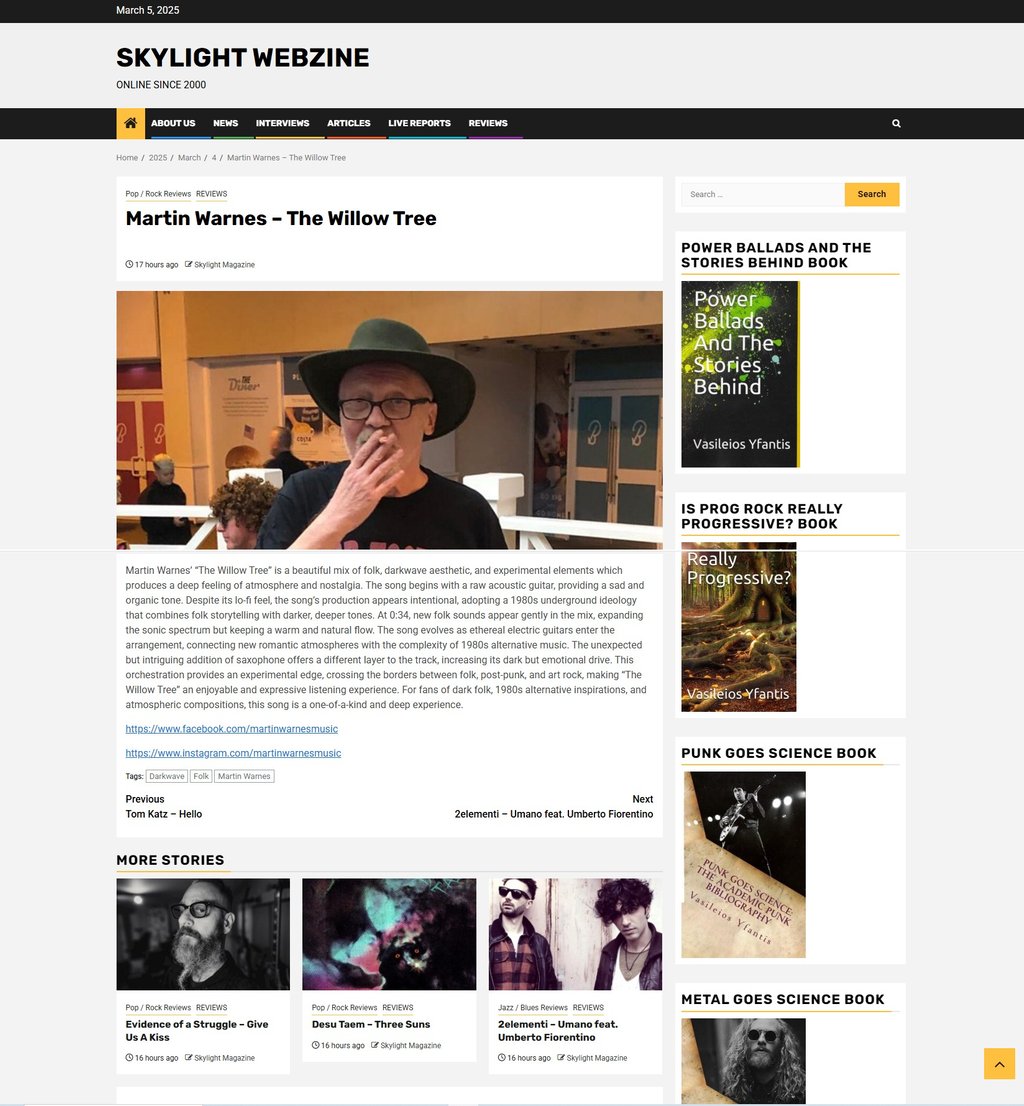This screenshot has width=1024, height=1106.
Task: Go to previous post Tom Katz – Hello
Action: click(x=164, y=814)
